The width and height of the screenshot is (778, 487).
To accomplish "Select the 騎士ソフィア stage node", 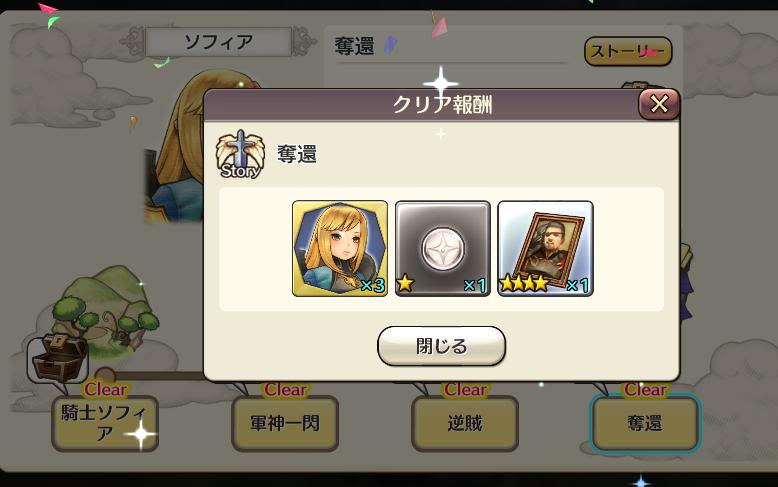I will (105, 424).
